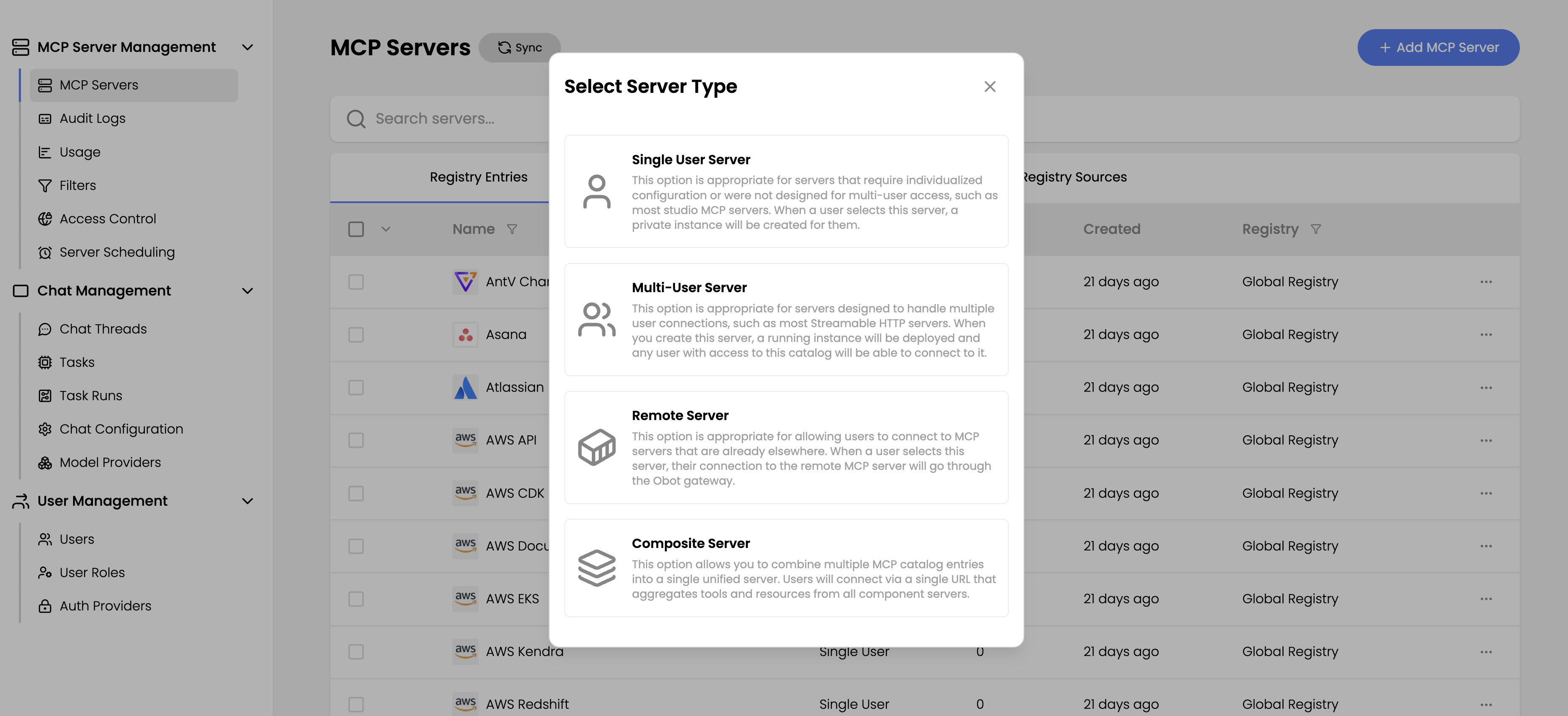Click the Search servers input field

(x=450, y=119)
